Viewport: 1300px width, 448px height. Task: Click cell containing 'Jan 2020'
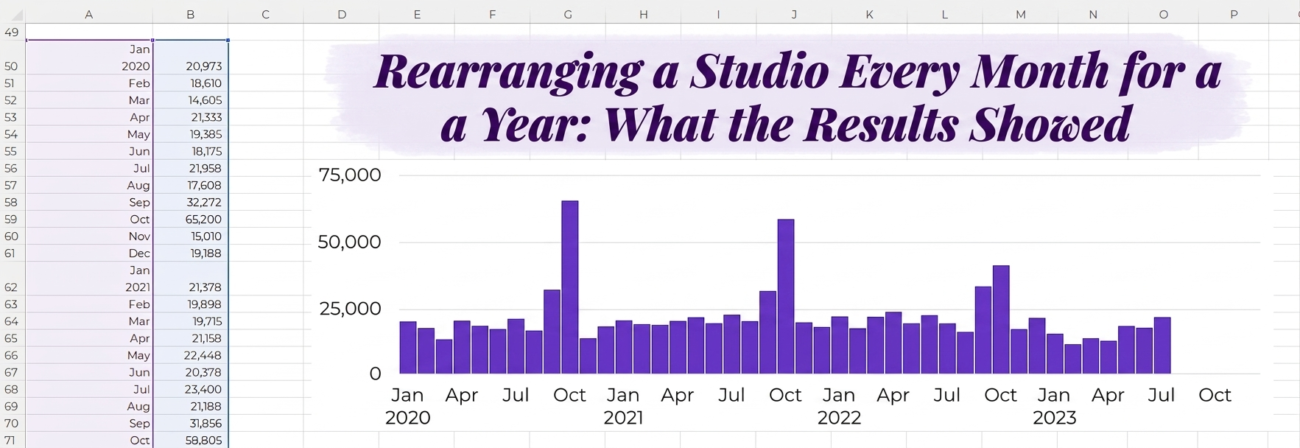click(x=90, y=57)
